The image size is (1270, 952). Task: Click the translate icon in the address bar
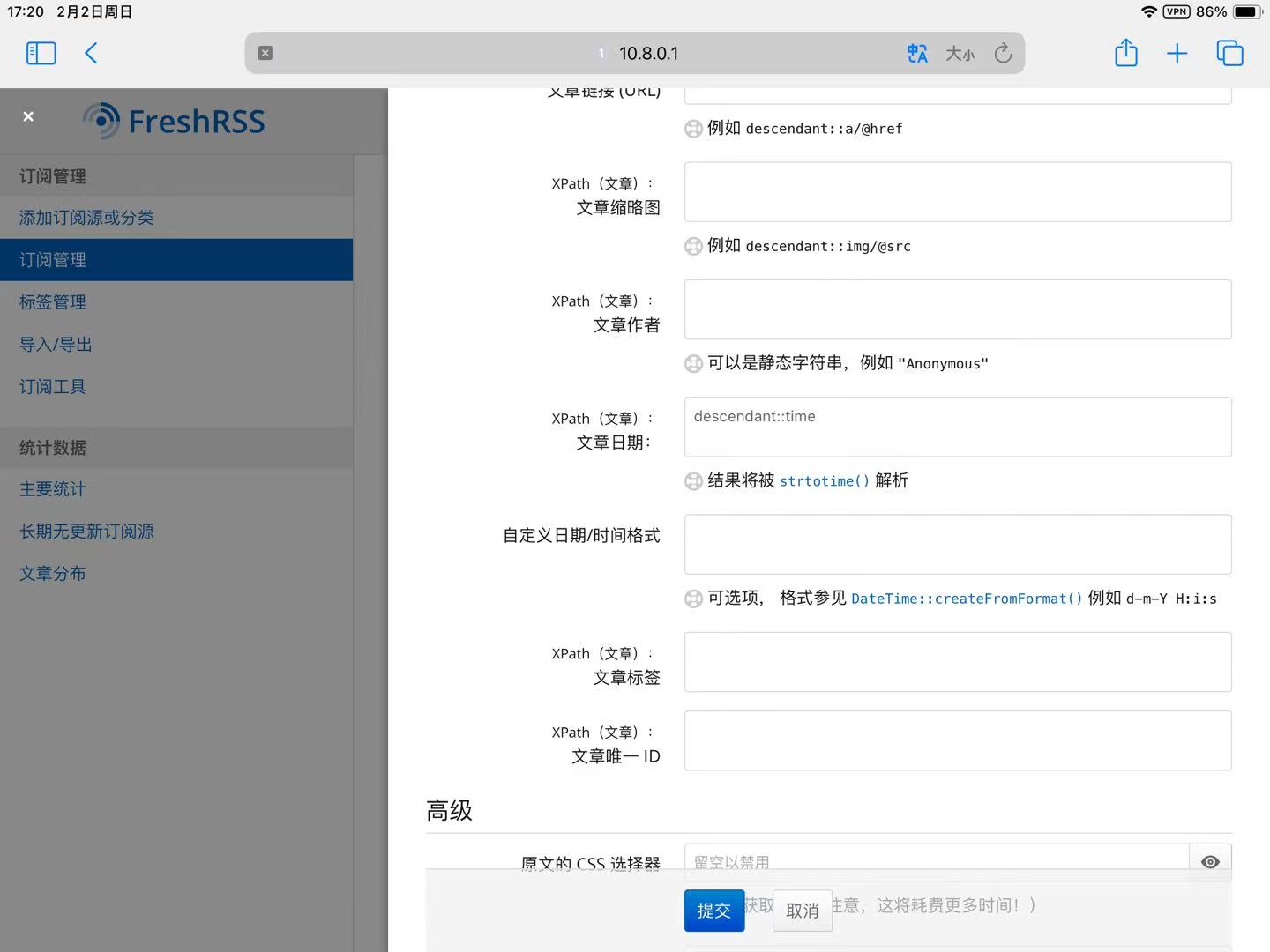pos(917,53)
